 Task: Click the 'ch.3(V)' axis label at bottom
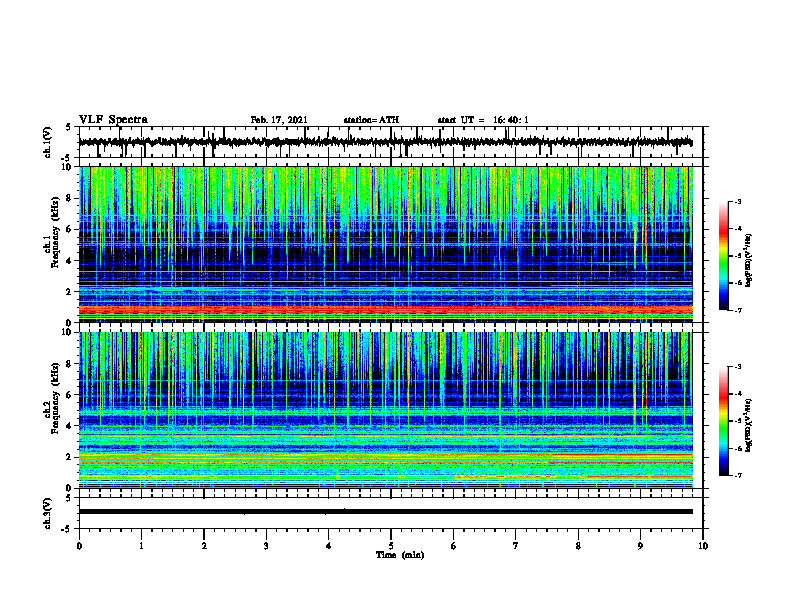(48, 513)
